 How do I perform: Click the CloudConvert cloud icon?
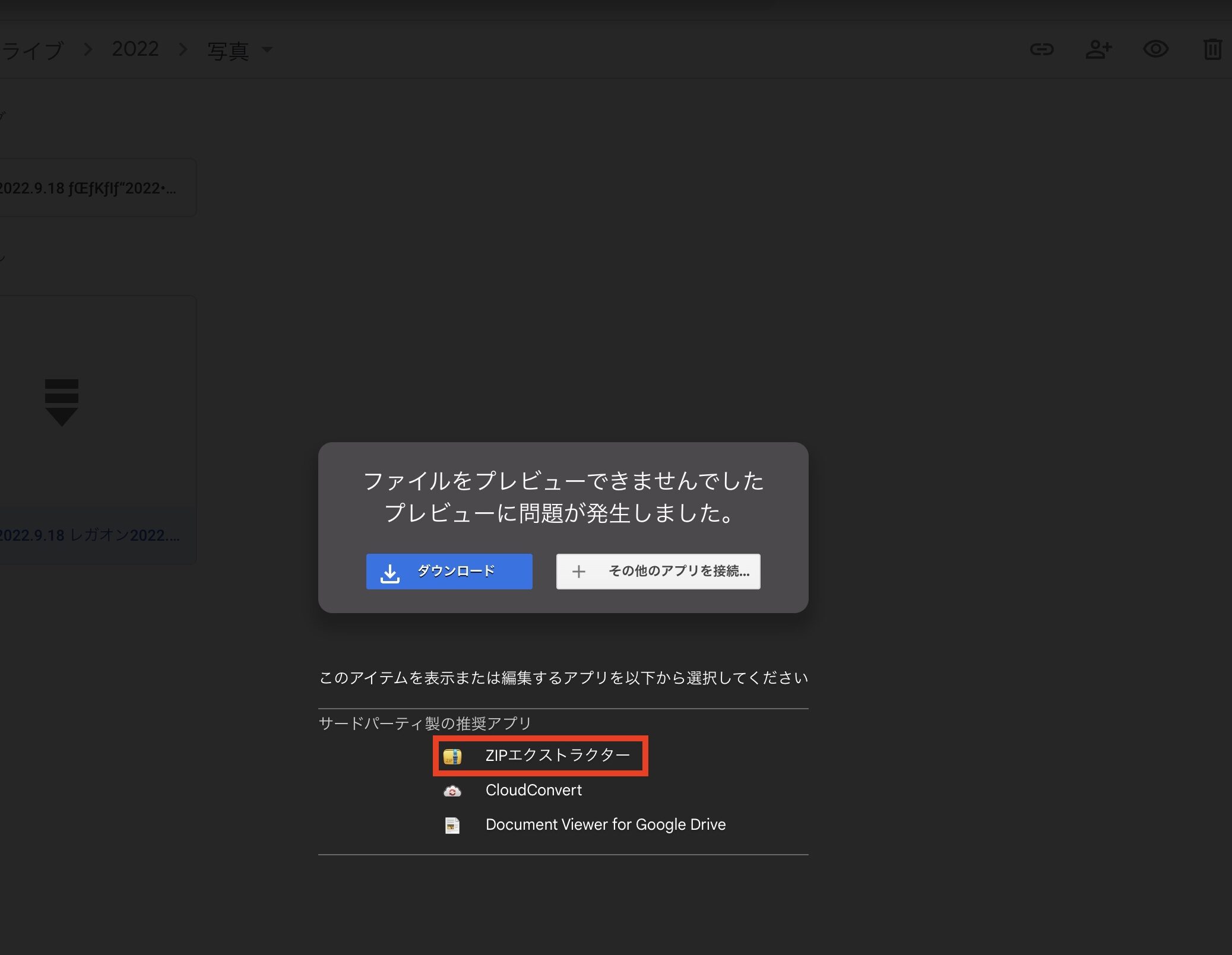[452, 791]
